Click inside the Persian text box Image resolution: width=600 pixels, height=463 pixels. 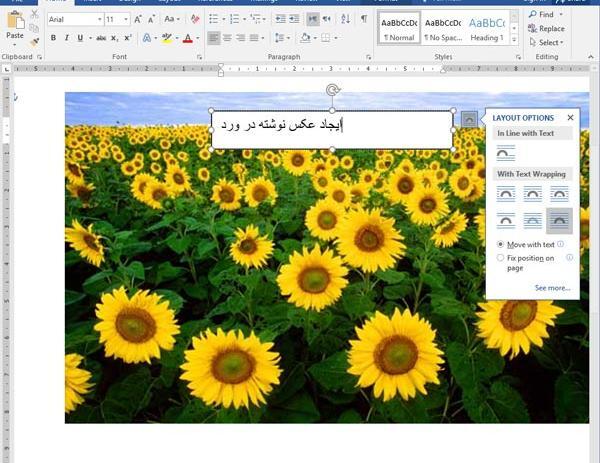[x=332, y=130]
